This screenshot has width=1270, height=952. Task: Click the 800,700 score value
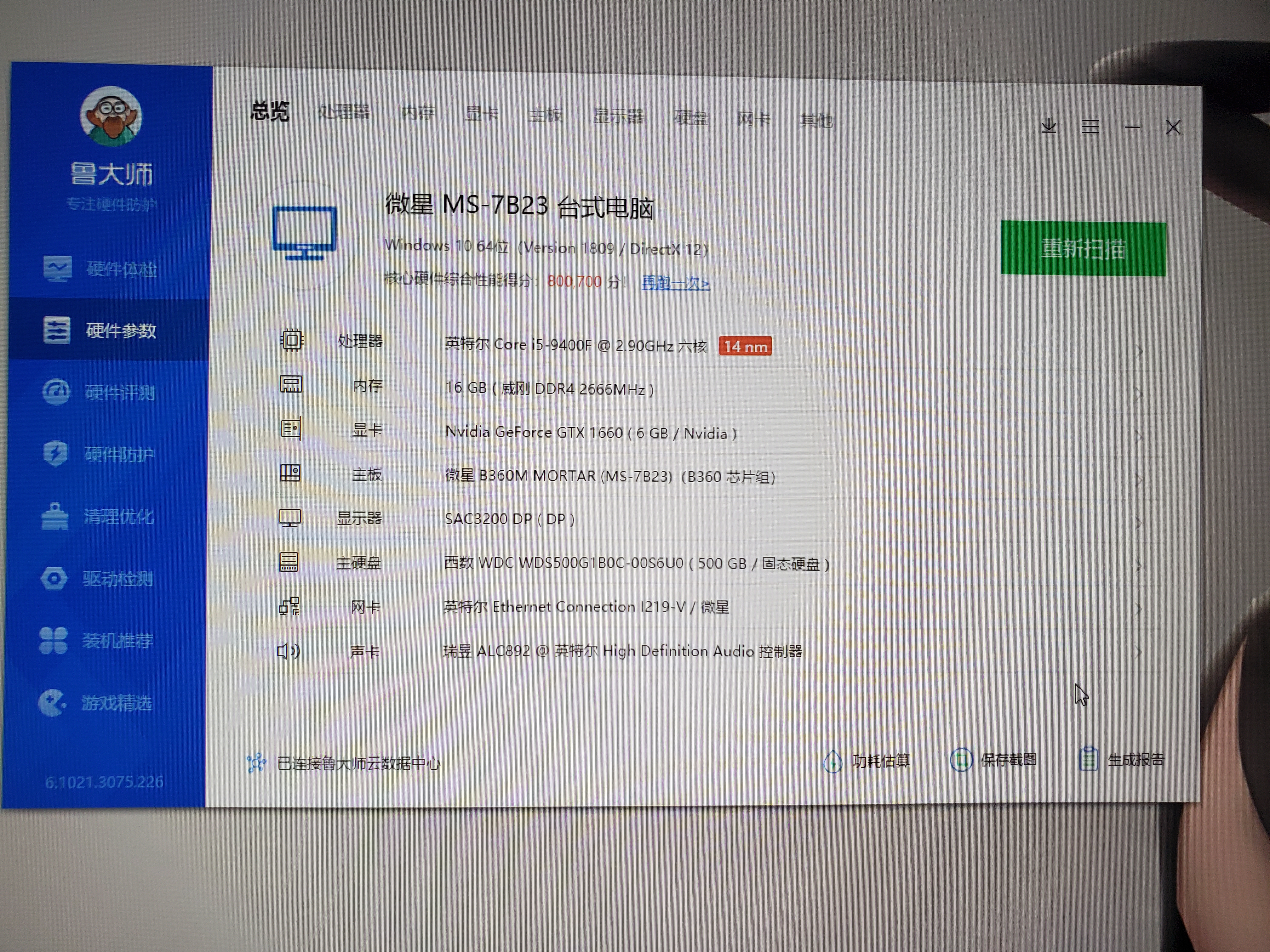574,281
